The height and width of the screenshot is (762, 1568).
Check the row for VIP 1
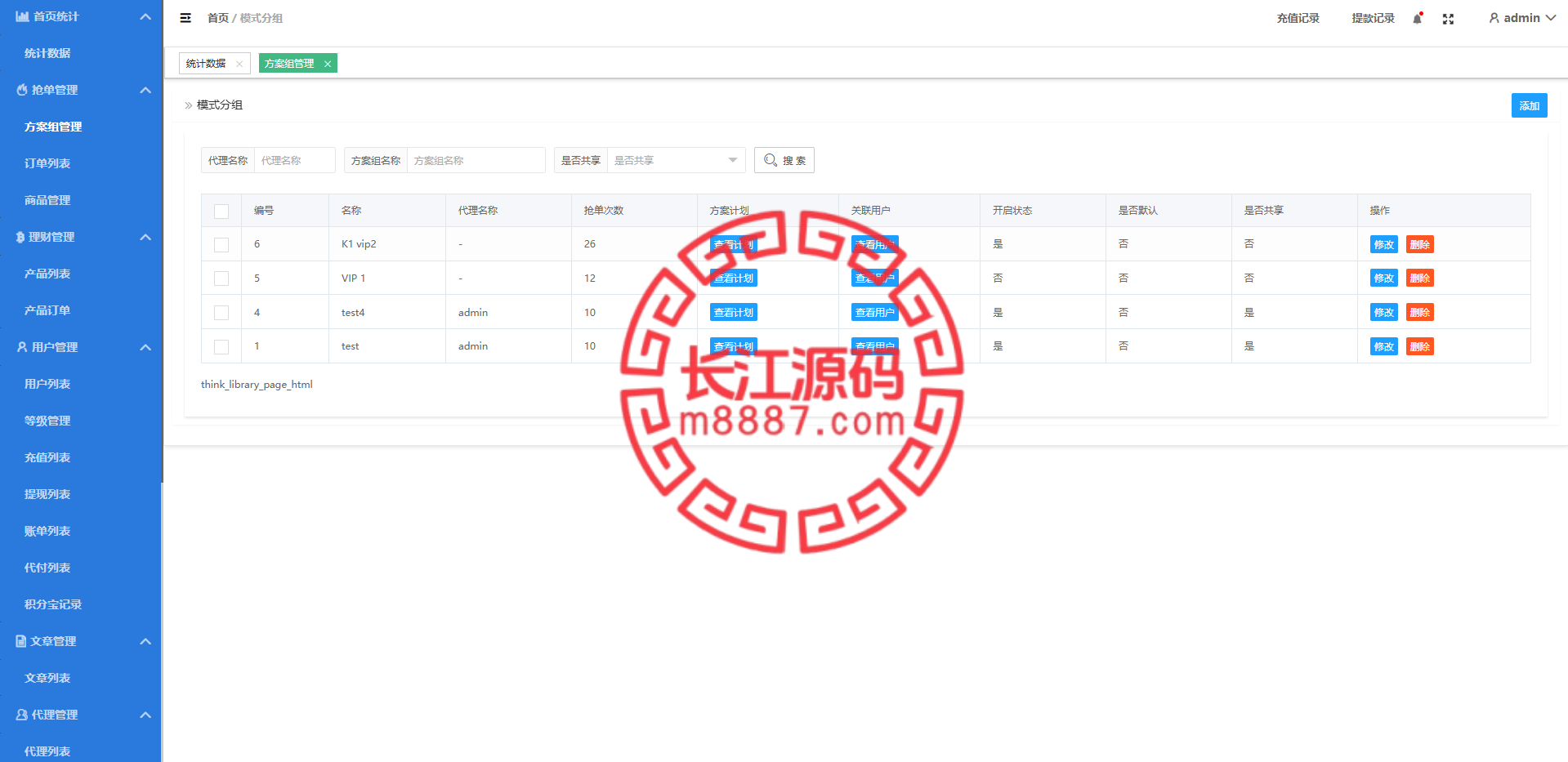tap(221, 279)
